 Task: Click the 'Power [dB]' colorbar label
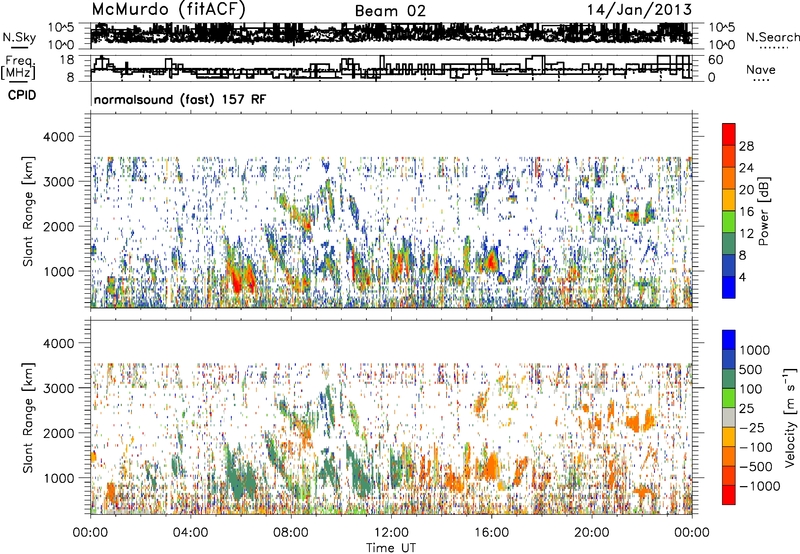point(763,211)
